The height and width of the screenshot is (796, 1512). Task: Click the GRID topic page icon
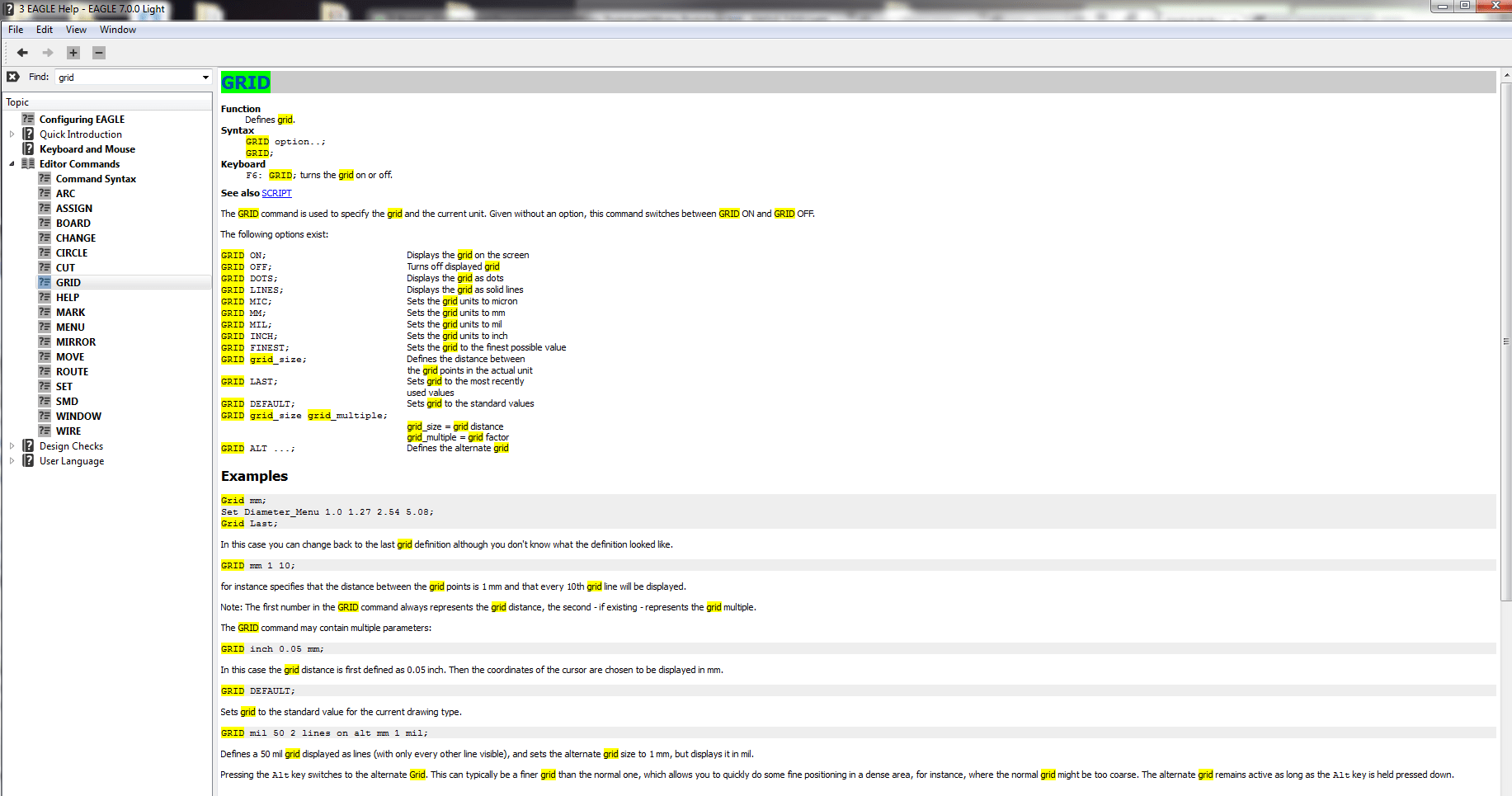(45, 282)
